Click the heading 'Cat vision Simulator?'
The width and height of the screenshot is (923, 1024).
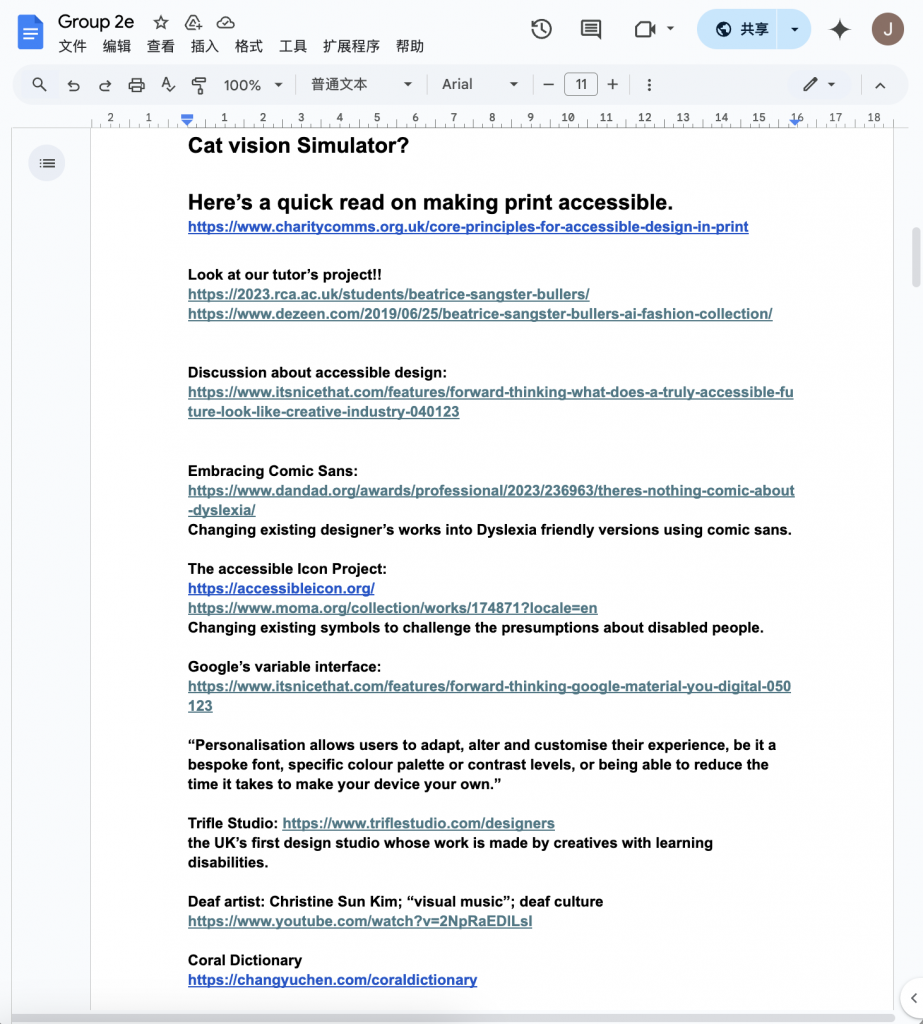(299, 146)
